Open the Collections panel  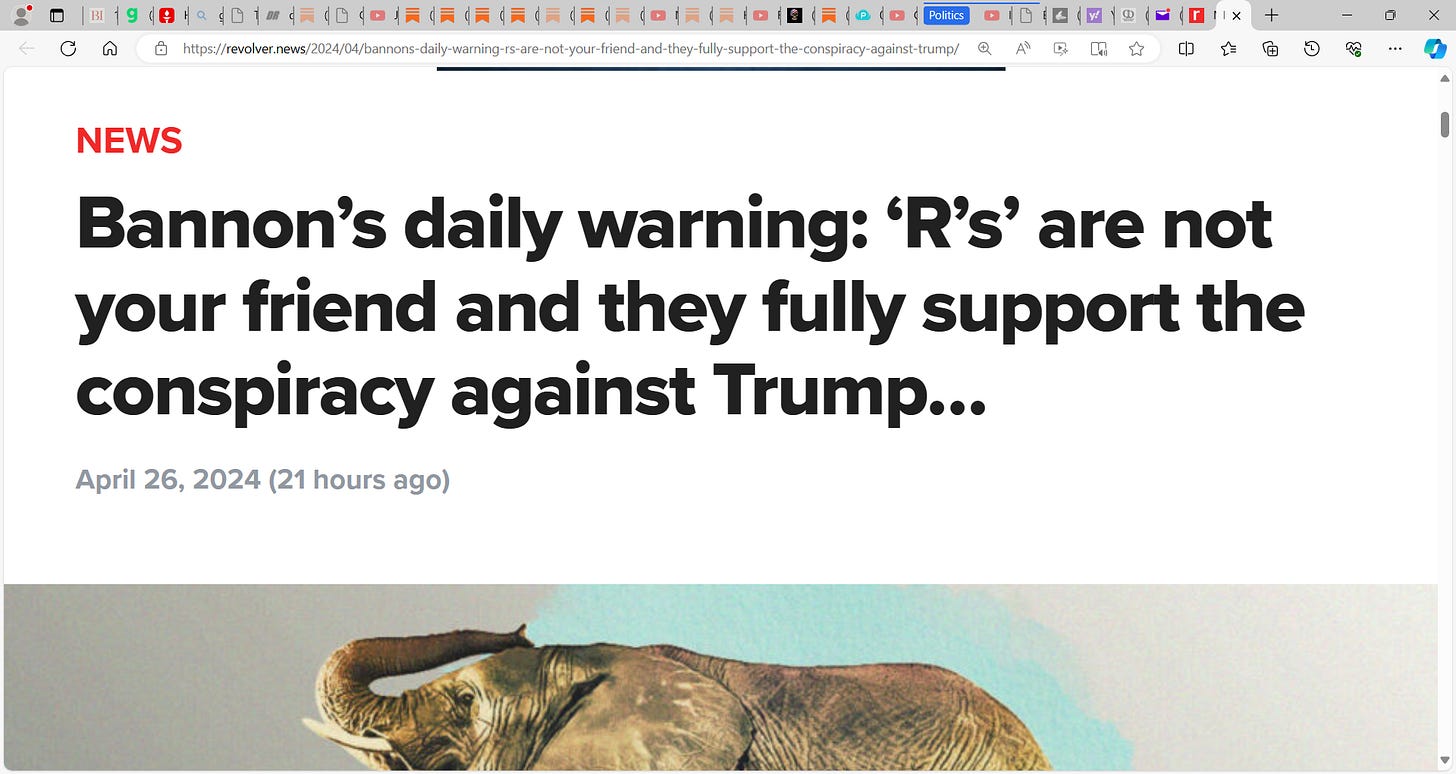1270,48
